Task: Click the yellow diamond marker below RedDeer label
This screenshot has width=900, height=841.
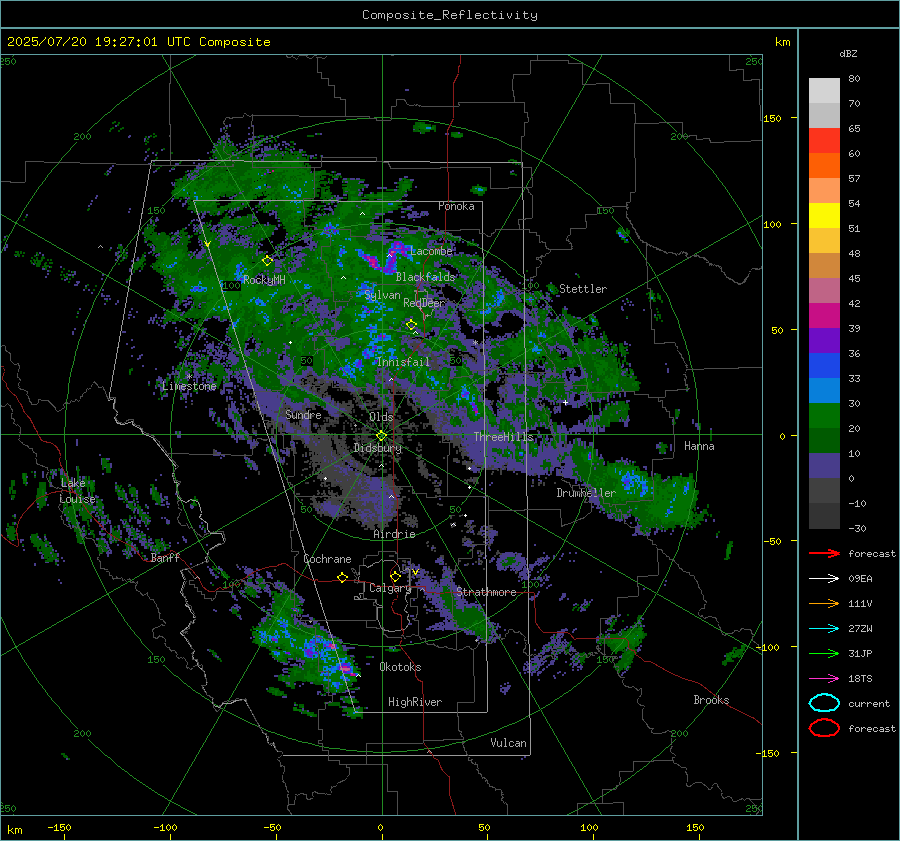Action: coord(411,325)
